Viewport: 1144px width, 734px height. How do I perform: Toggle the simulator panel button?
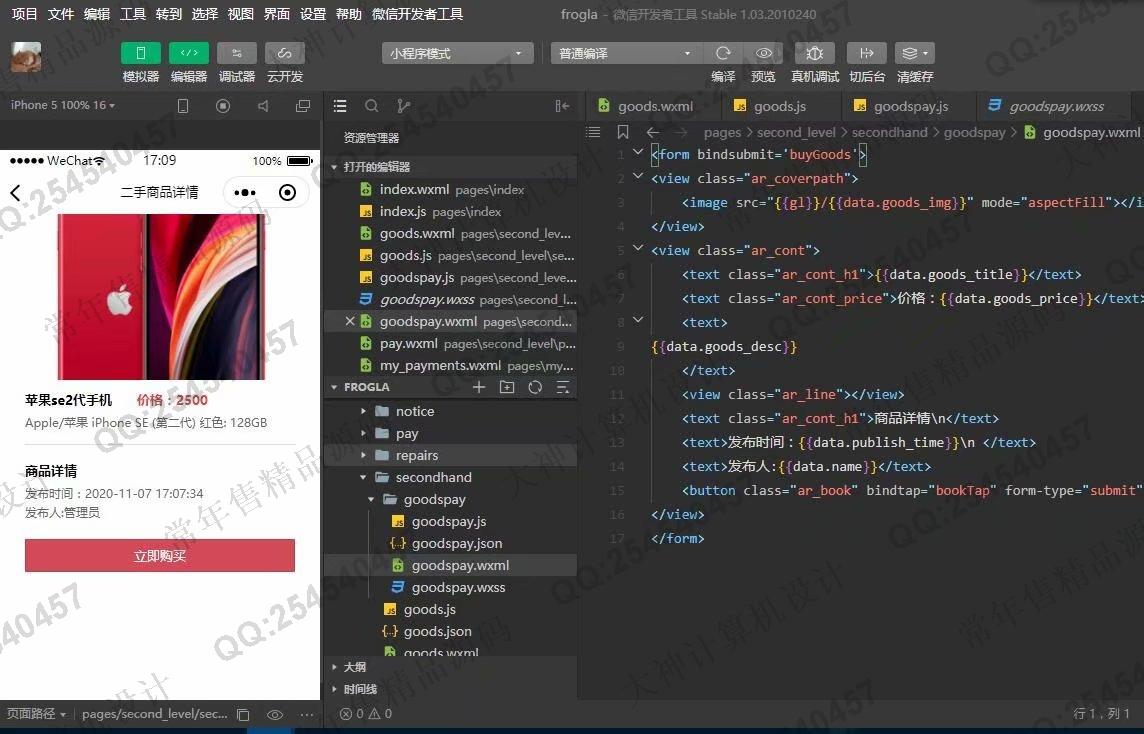pyautogui.click(x=141, y=53)
